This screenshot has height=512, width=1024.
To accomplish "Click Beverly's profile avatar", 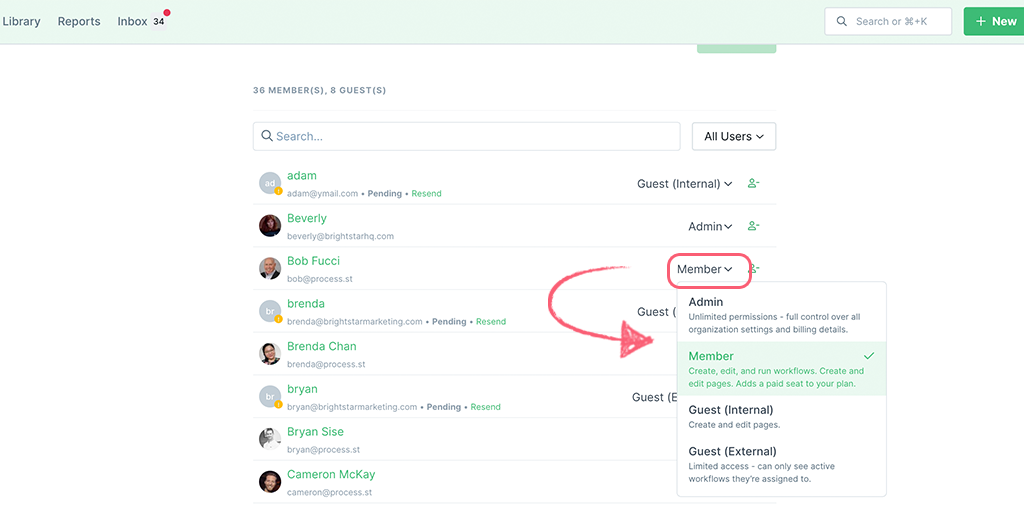I will [x=270, y=226].
